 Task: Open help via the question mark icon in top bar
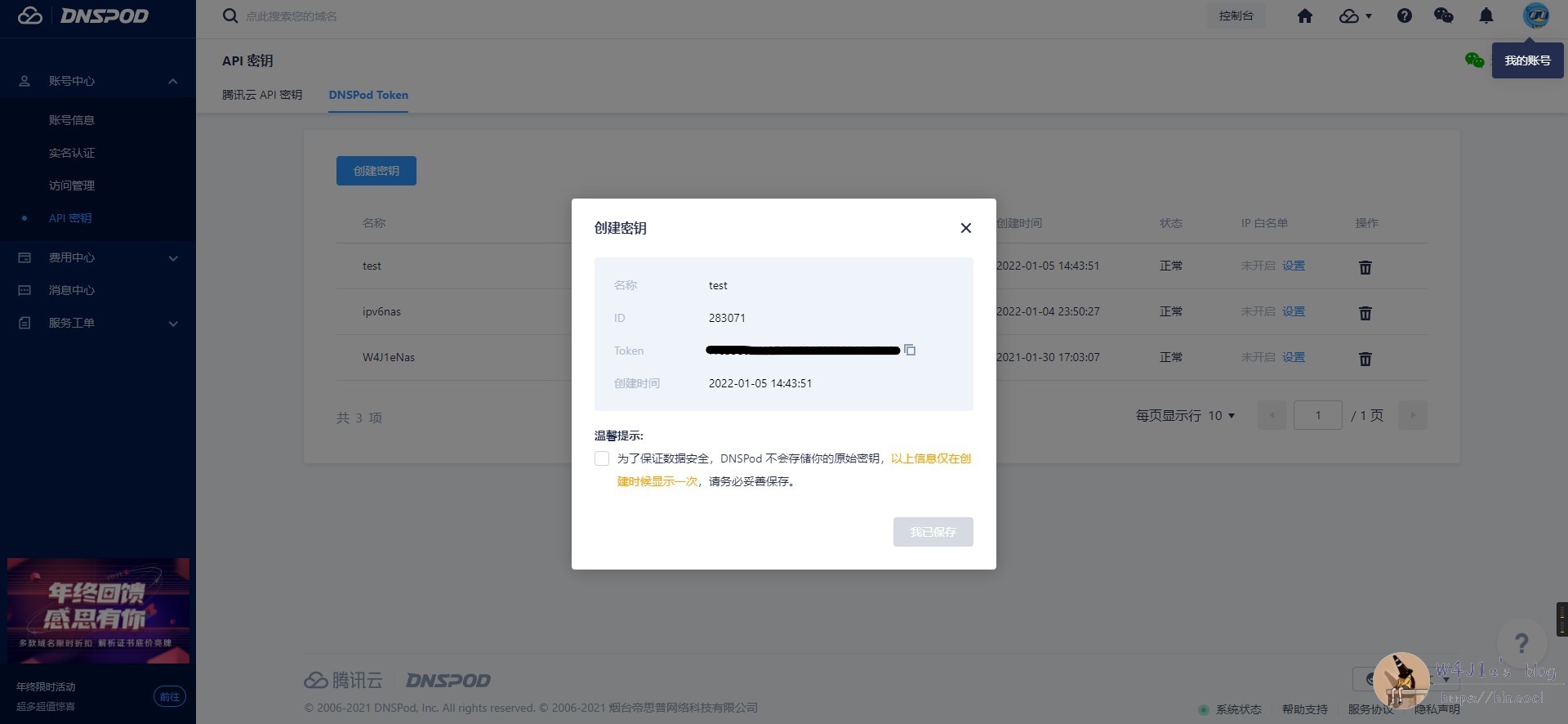coord(1405,16)
